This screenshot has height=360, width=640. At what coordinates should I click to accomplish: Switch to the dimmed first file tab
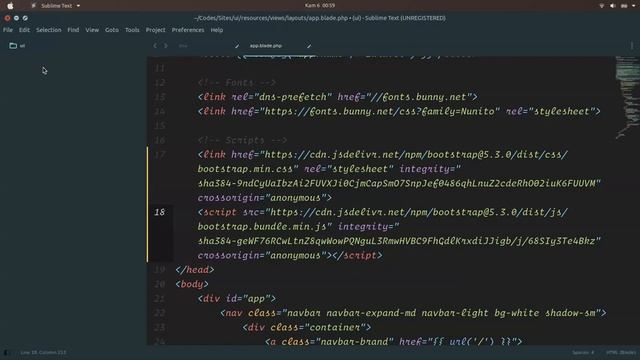183,46
